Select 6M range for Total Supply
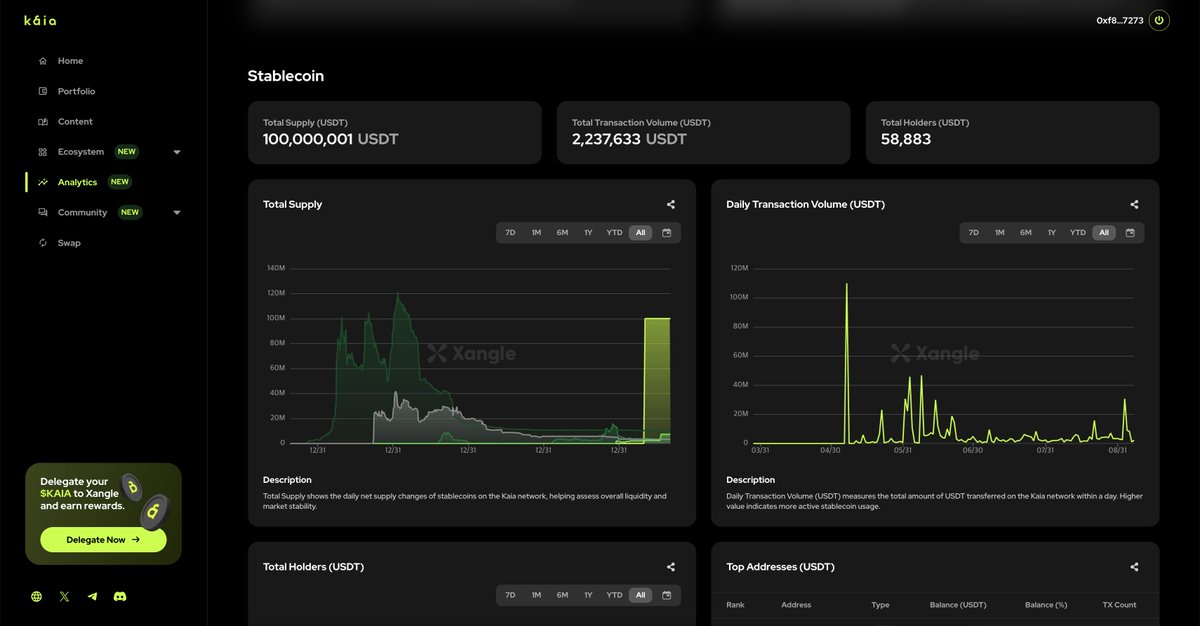 click(562, 232)
